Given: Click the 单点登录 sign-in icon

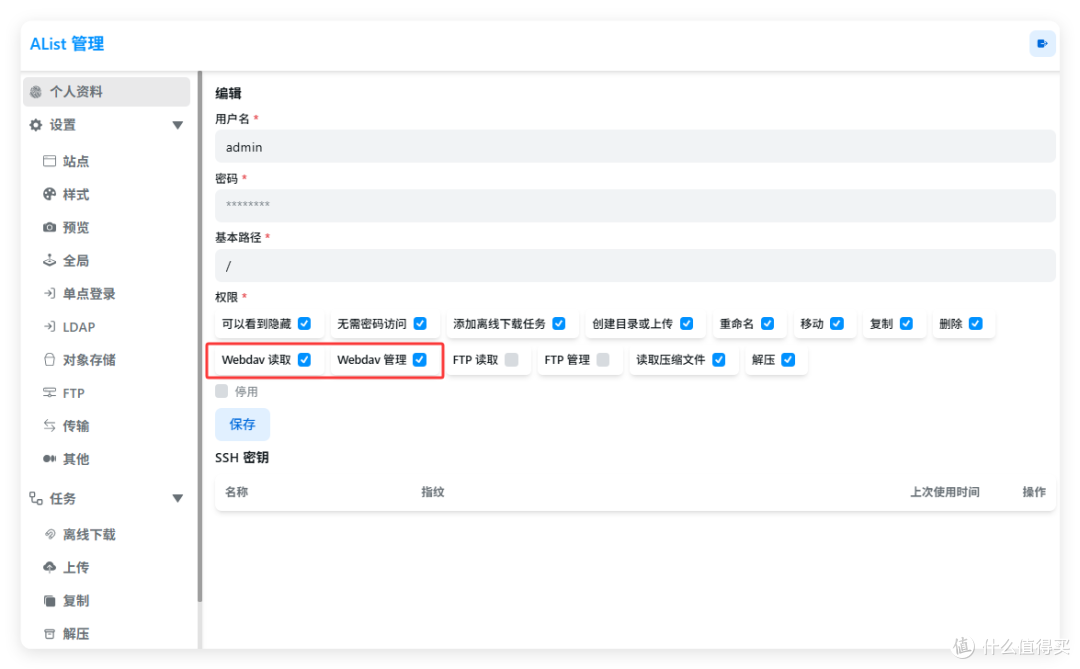Looking at the screenshot, I should pyautogui.click(x=49, y=294).
